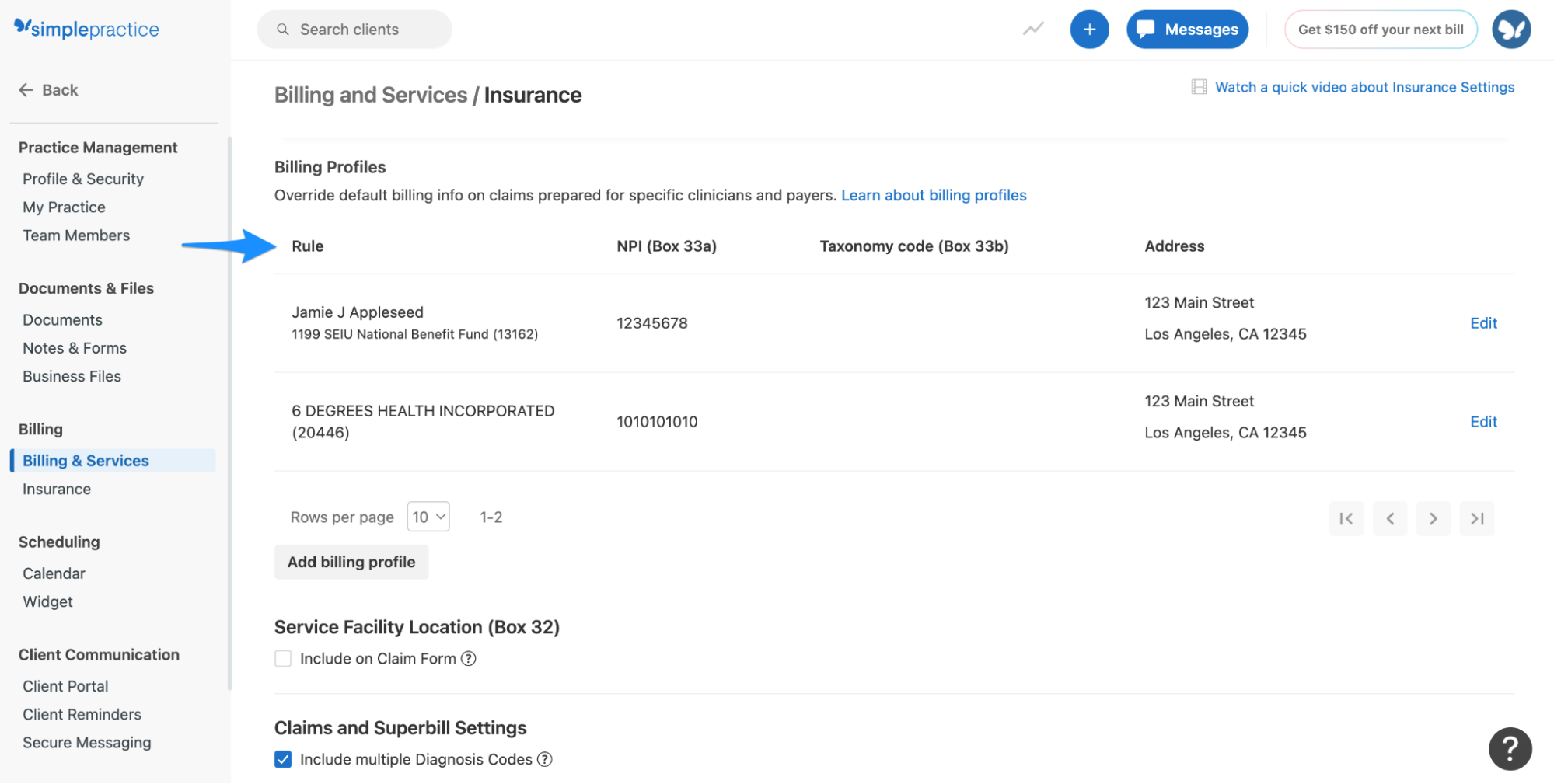Open the Learn about billing profiles link
Screen dimensions: 1554x784
click(x=933, y=195)
